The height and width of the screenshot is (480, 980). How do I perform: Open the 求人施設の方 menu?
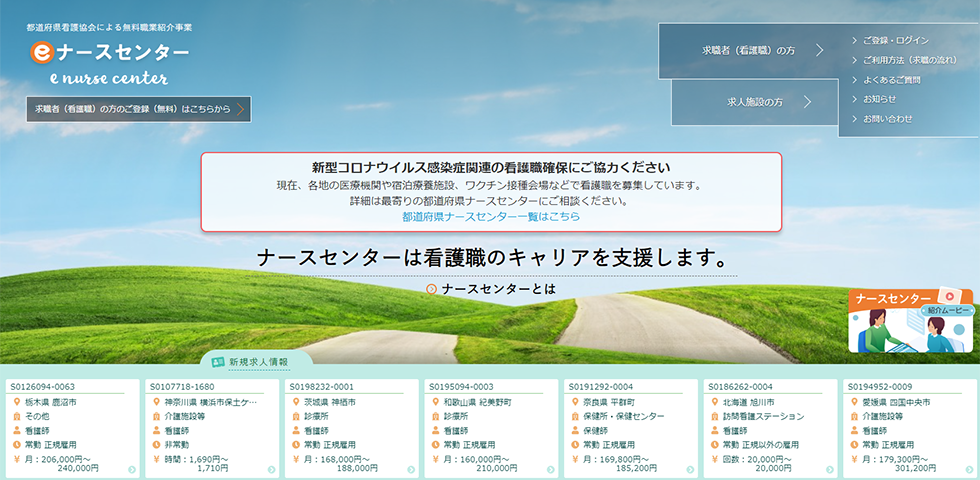755,102
